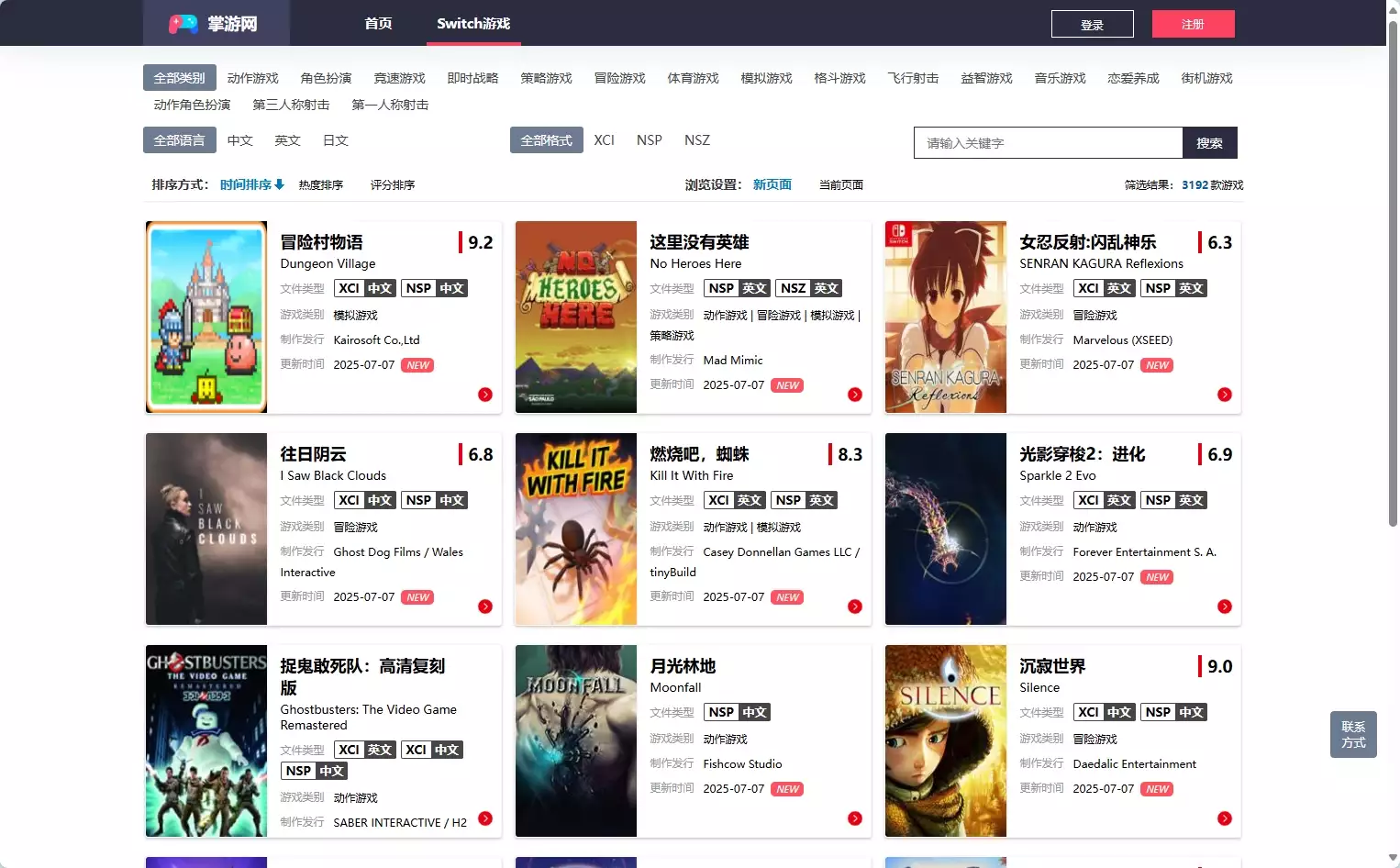Select the Switch游戏 navigation tab
Image resolution: width=1400 pixels, height=868 pixels.
coord(473,23)
